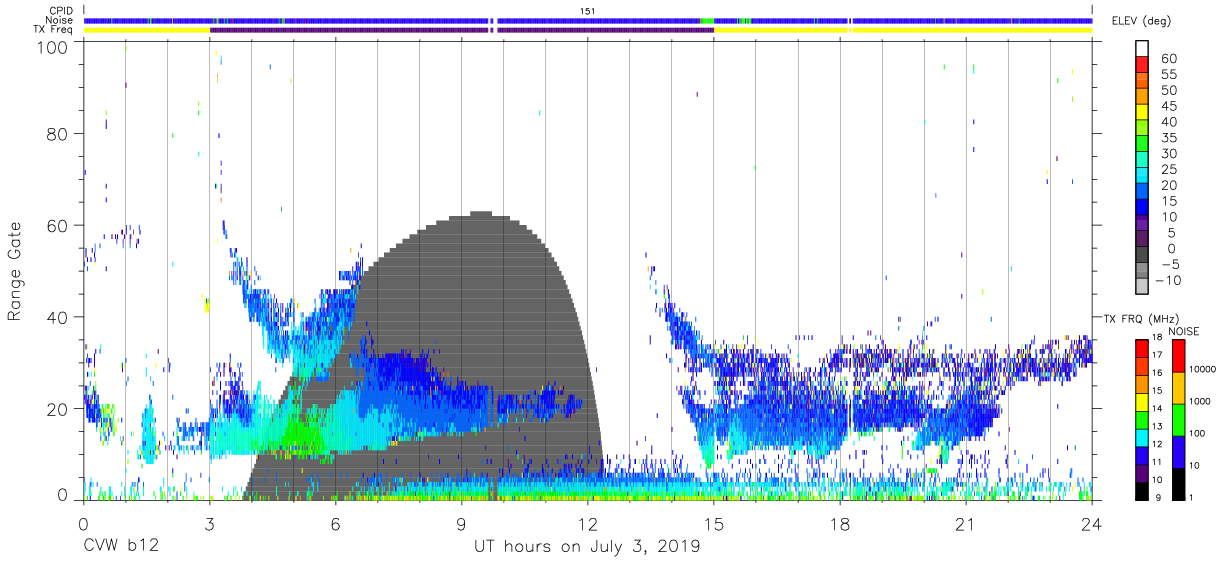The width and height of the screenshot is (1228, 567).
Task: Click the CPID row label
Action: [62, 11]
